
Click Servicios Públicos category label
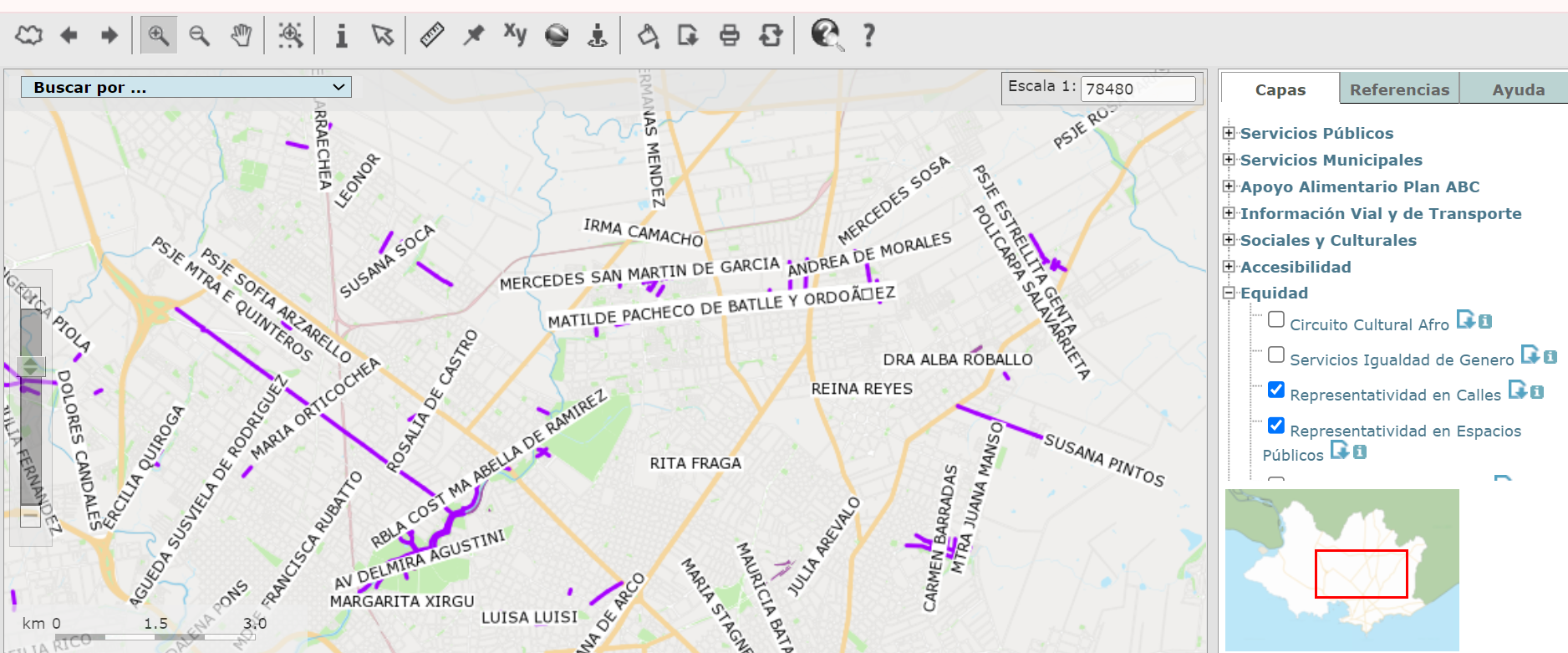(1316, 133)
